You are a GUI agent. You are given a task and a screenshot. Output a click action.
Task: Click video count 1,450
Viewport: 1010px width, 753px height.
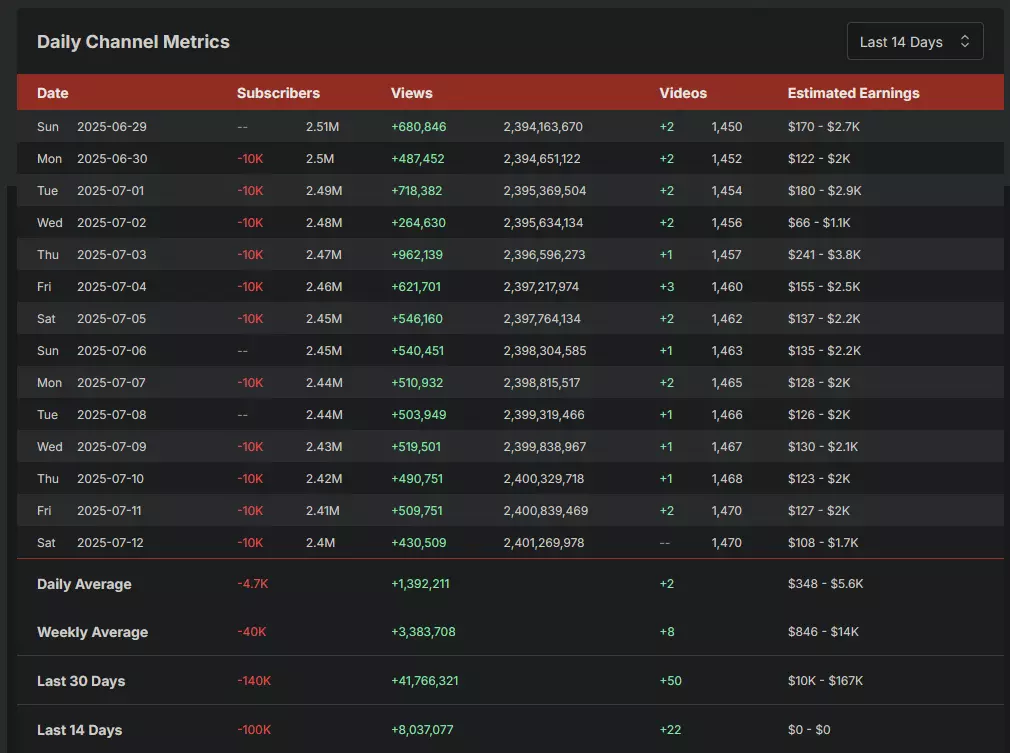727,126
